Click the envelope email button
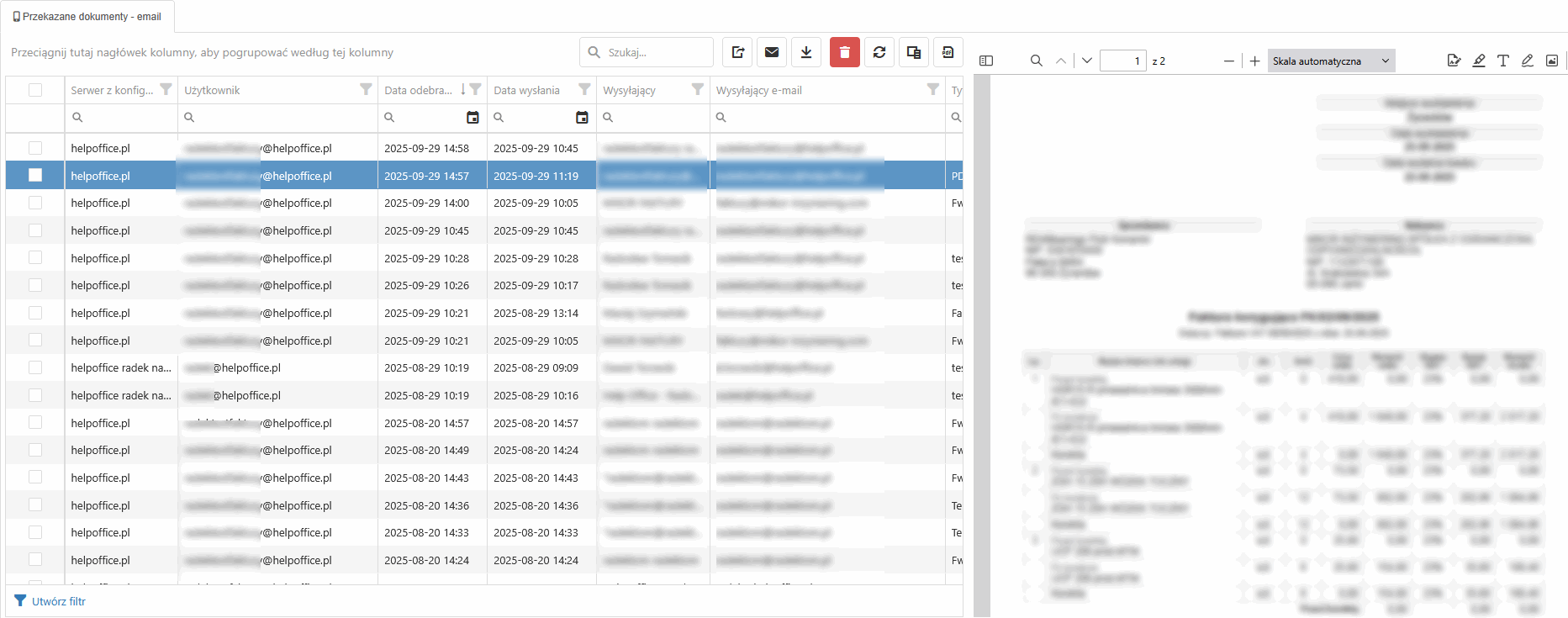This screenshot has height=618, width=1568. pos(772,52)
